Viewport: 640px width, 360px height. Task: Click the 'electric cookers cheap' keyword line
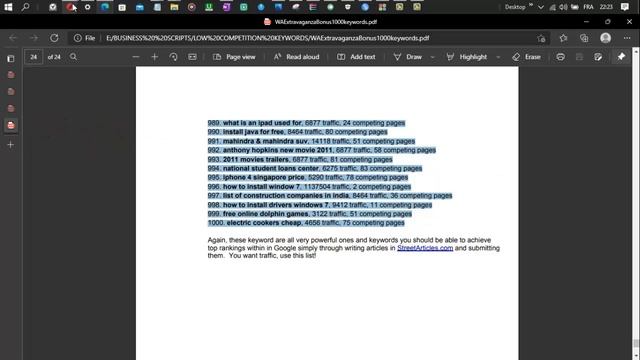[306, 223]
